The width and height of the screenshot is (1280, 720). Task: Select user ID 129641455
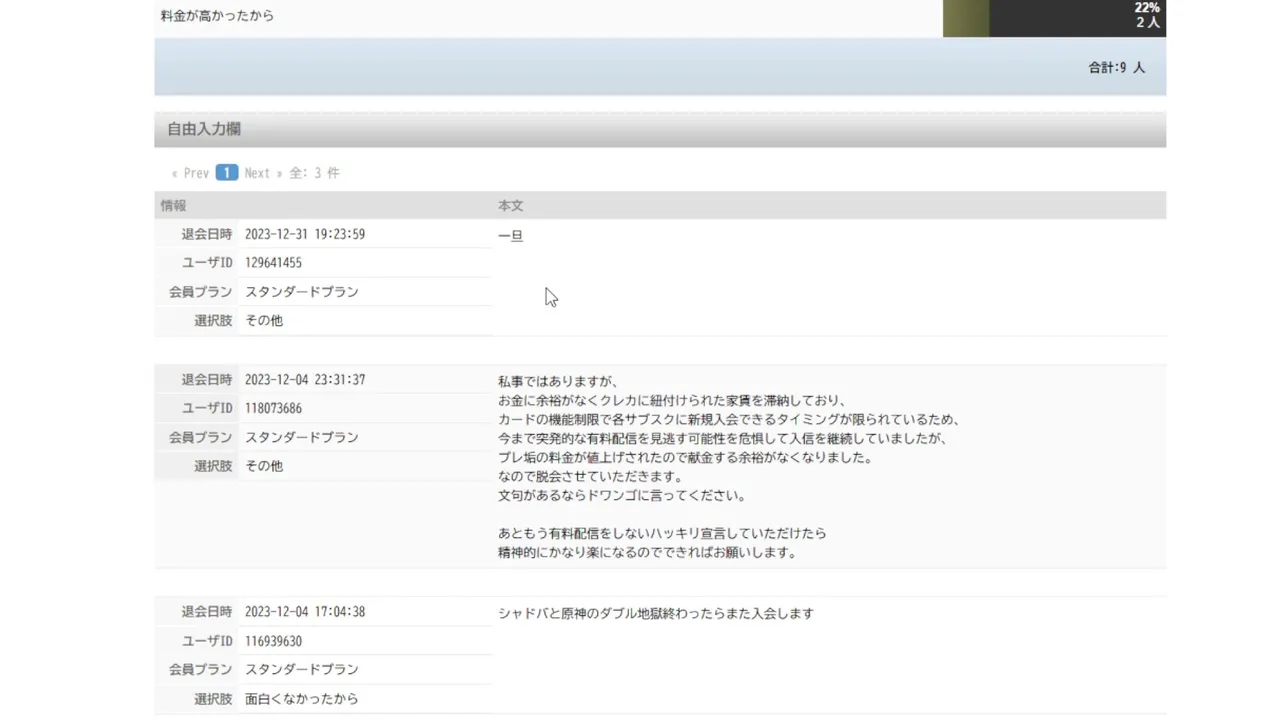coord(273,263)
